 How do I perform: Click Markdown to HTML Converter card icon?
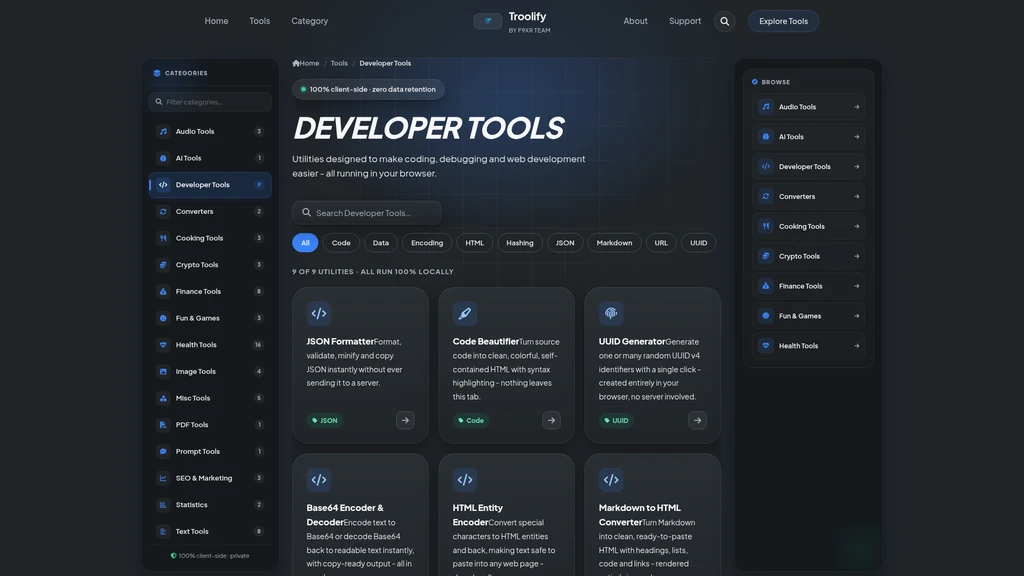611,480
